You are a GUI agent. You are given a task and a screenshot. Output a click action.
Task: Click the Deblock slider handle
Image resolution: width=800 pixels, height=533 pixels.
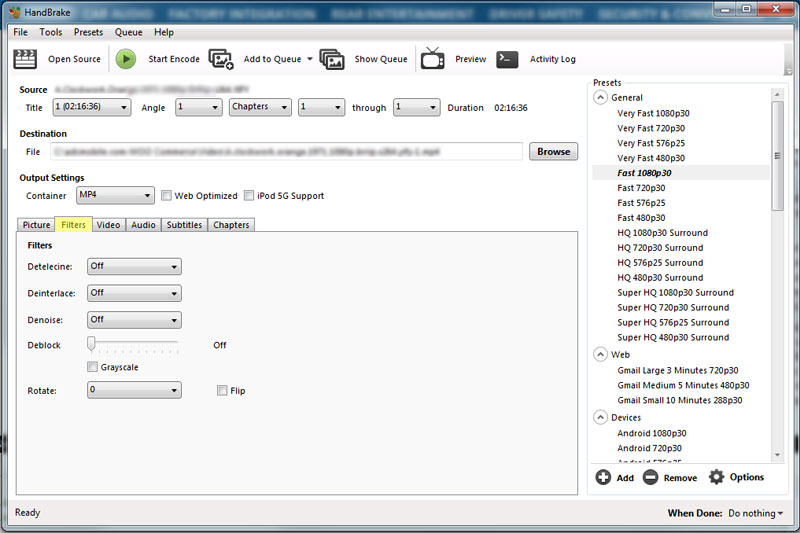(x=91, y=344)
